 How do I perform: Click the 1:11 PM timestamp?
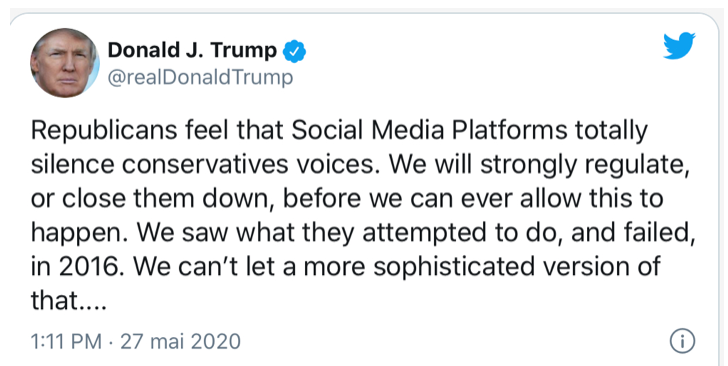point(66,342)
